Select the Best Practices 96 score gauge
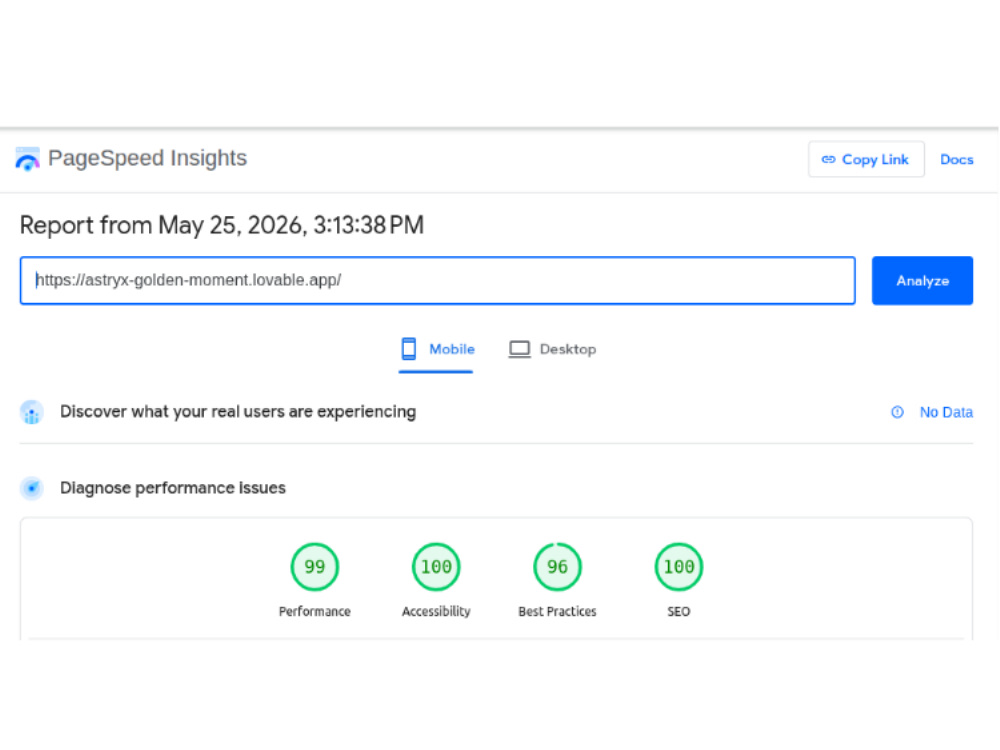This screenshot has height=750, width=1000. click(x=557, y=566)
